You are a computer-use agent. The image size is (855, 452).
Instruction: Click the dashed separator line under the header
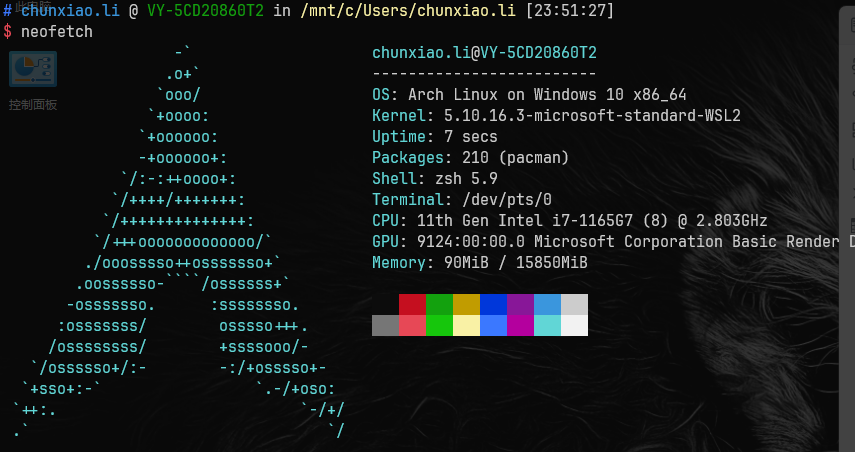[484, 74]
